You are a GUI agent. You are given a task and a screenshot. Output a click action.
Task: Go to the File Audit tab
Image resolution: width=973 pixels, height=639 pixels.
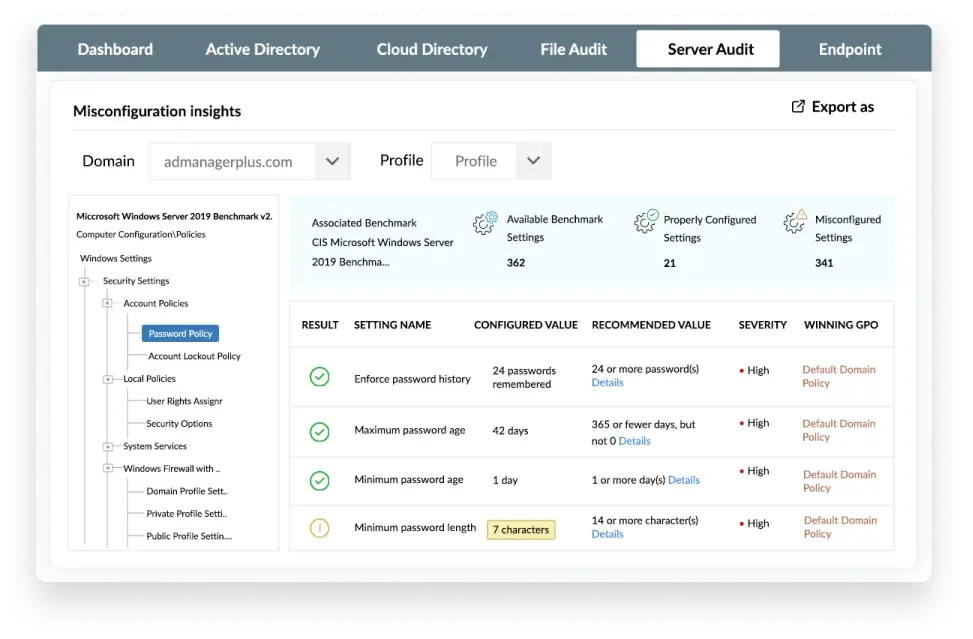tap(573, 49)
